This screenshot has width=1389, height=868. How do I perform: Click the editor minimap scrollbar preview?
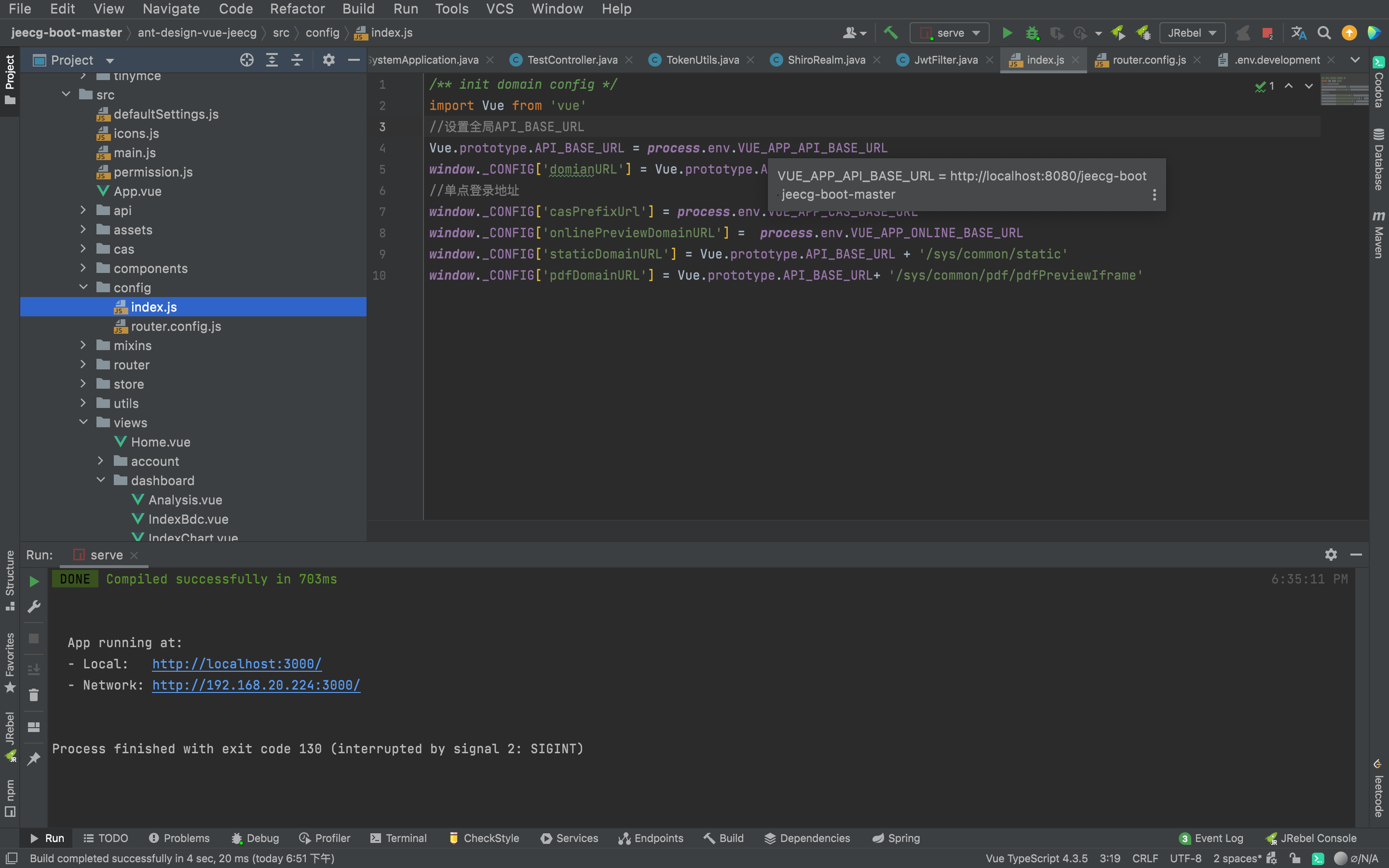1344,91
